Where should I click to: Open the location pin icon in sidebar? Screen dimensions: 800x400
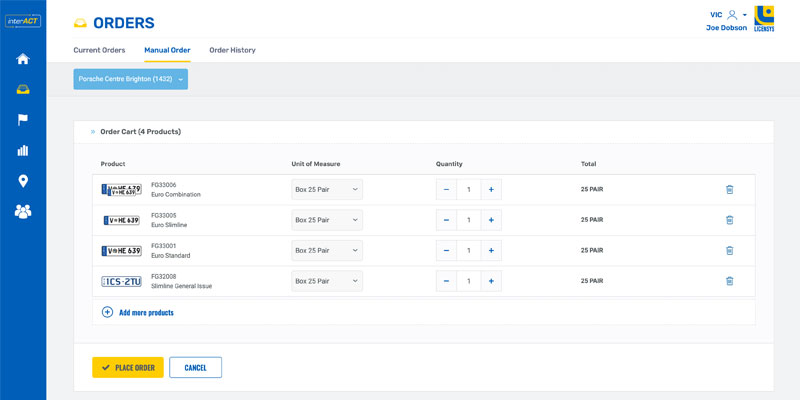[x=22, y=181]
